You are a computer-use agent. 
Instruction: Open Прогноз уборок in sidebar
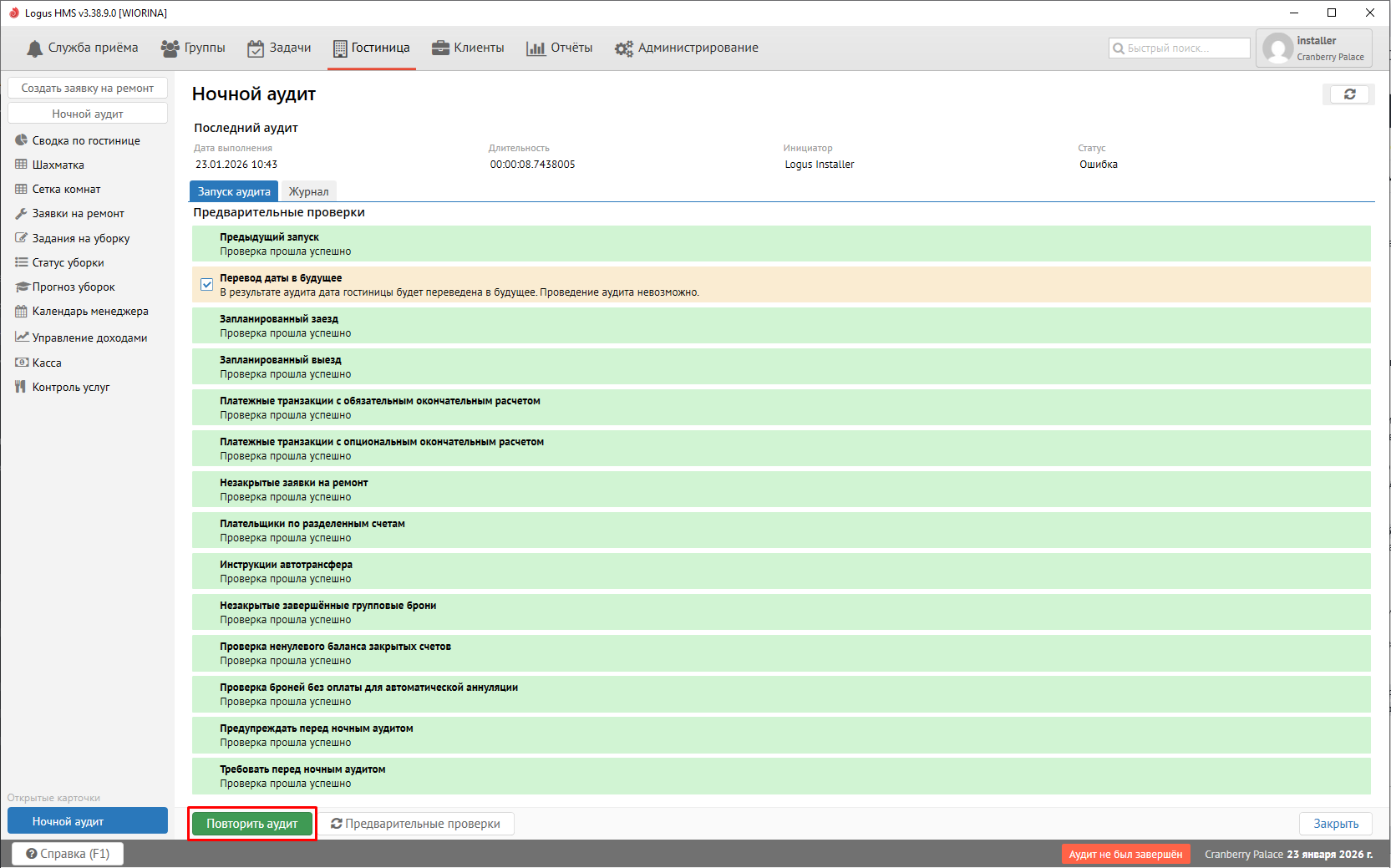click(74, 287)
